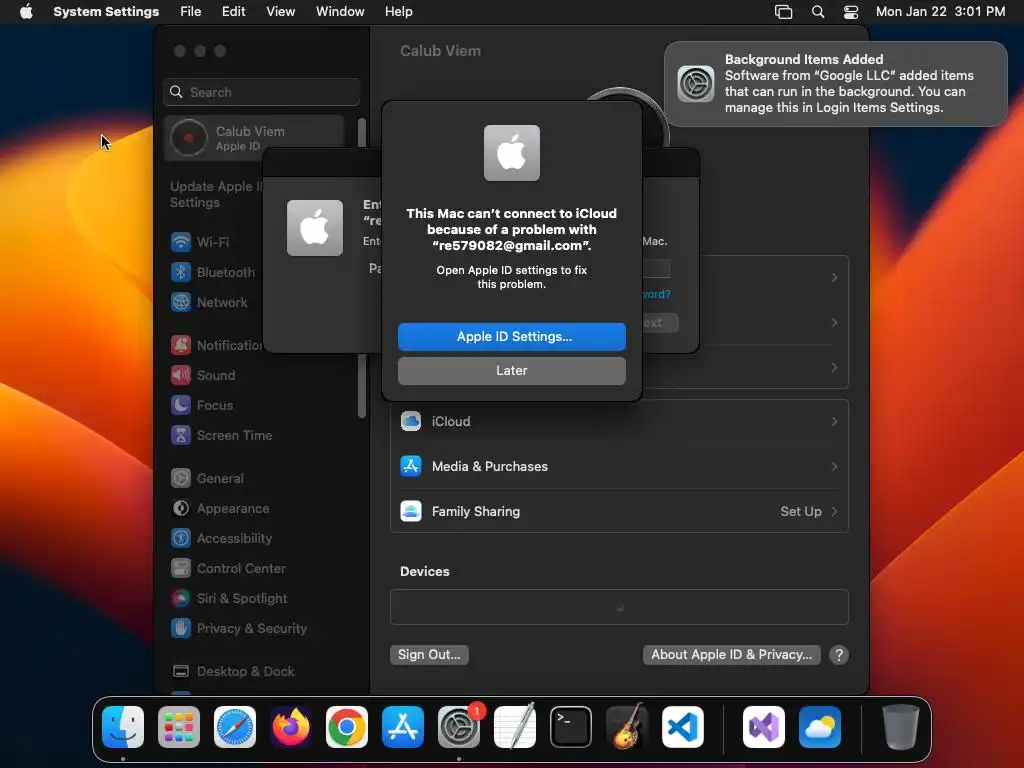Select General icon in sidebar
The height and width of the screenshot is (768, 1024).
point(181,479)
